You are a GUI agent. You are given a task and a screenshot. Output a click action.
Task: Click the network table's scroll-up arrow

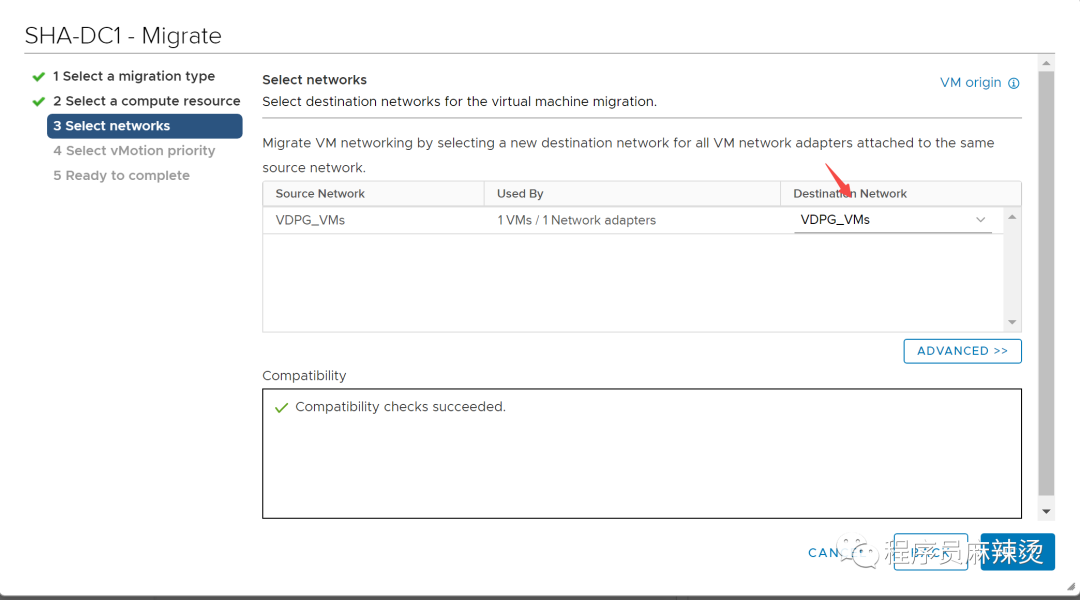pyautogui.click(x=1012, y=217)
